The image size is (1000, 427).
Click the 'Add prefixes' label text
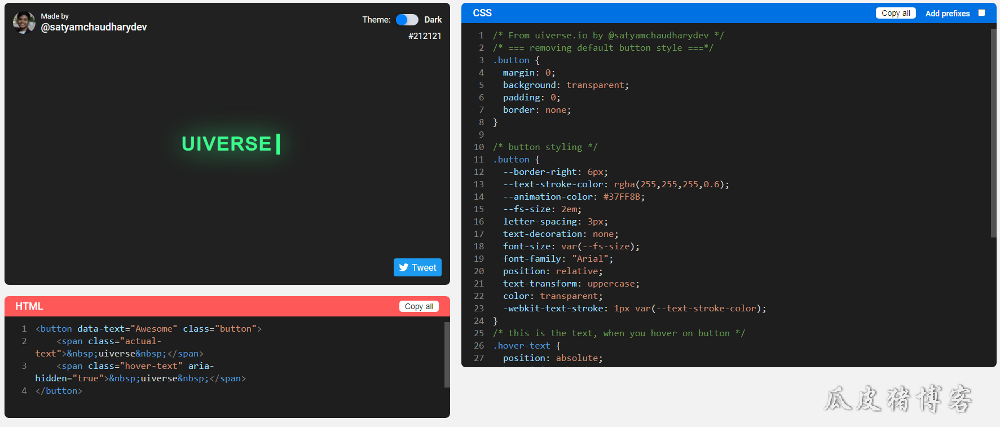(x=948, y=13)
